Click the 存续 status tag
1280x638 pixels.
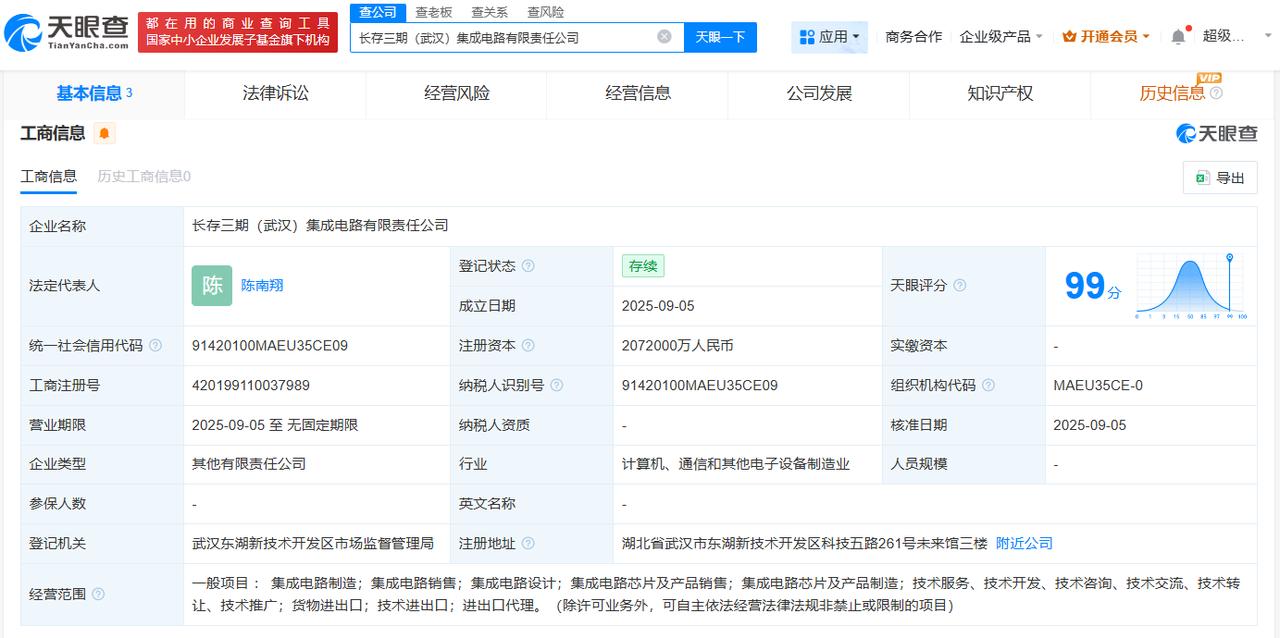point(643,266)
